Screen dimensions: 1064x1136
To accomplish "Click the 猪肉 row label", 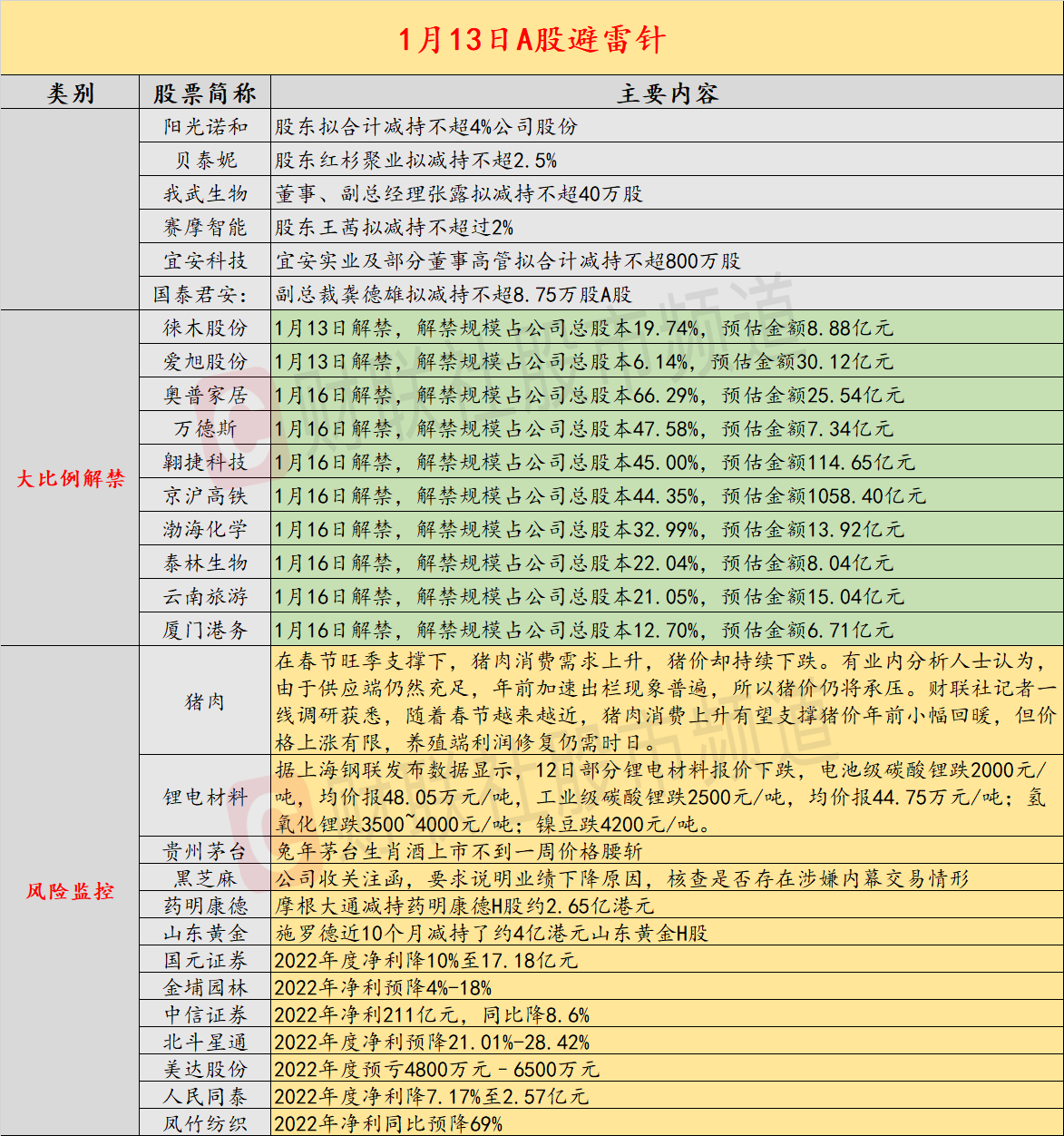I will pyautogui.click(x=205, y=701).
